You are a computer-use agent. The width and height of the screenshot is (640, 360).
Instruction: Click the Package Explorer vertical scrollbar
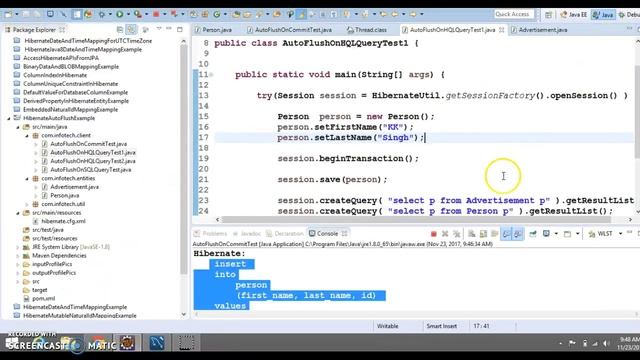pos(183,159)
